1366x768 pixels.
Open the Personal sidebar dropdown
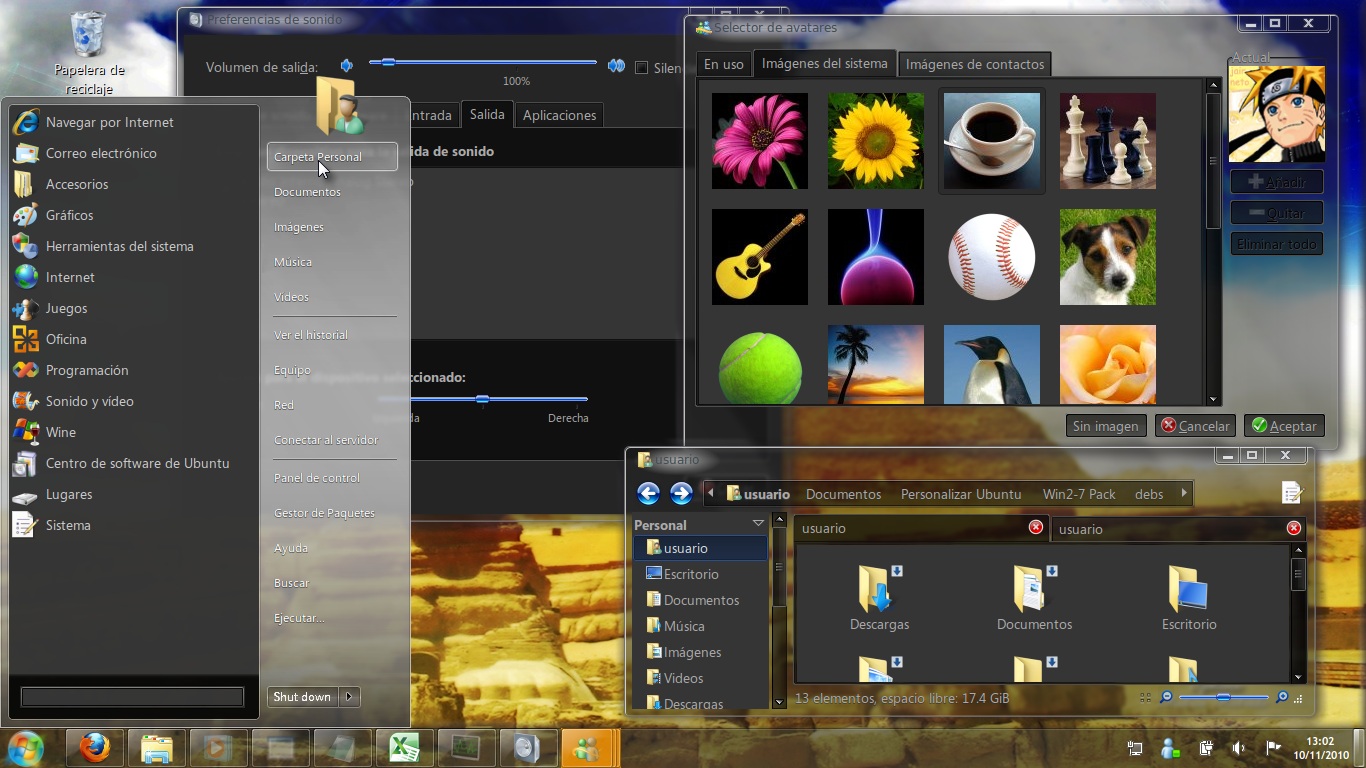tap(758, 524)
